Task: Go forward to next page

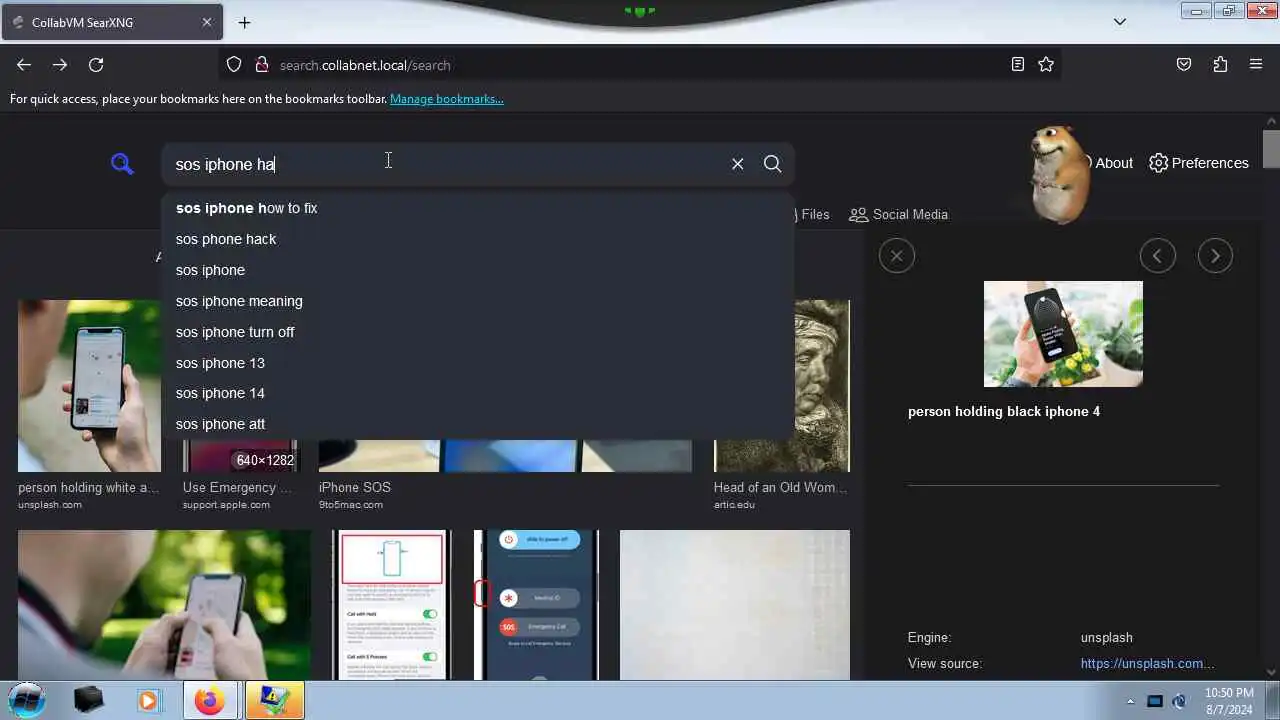Action: click(60, 65)
